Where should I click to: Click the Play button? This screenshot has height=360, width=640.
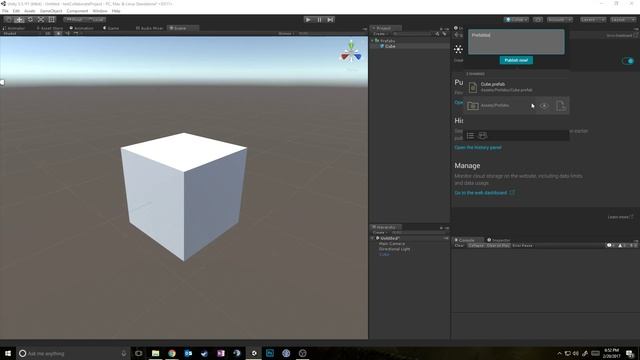click(308, 19)
